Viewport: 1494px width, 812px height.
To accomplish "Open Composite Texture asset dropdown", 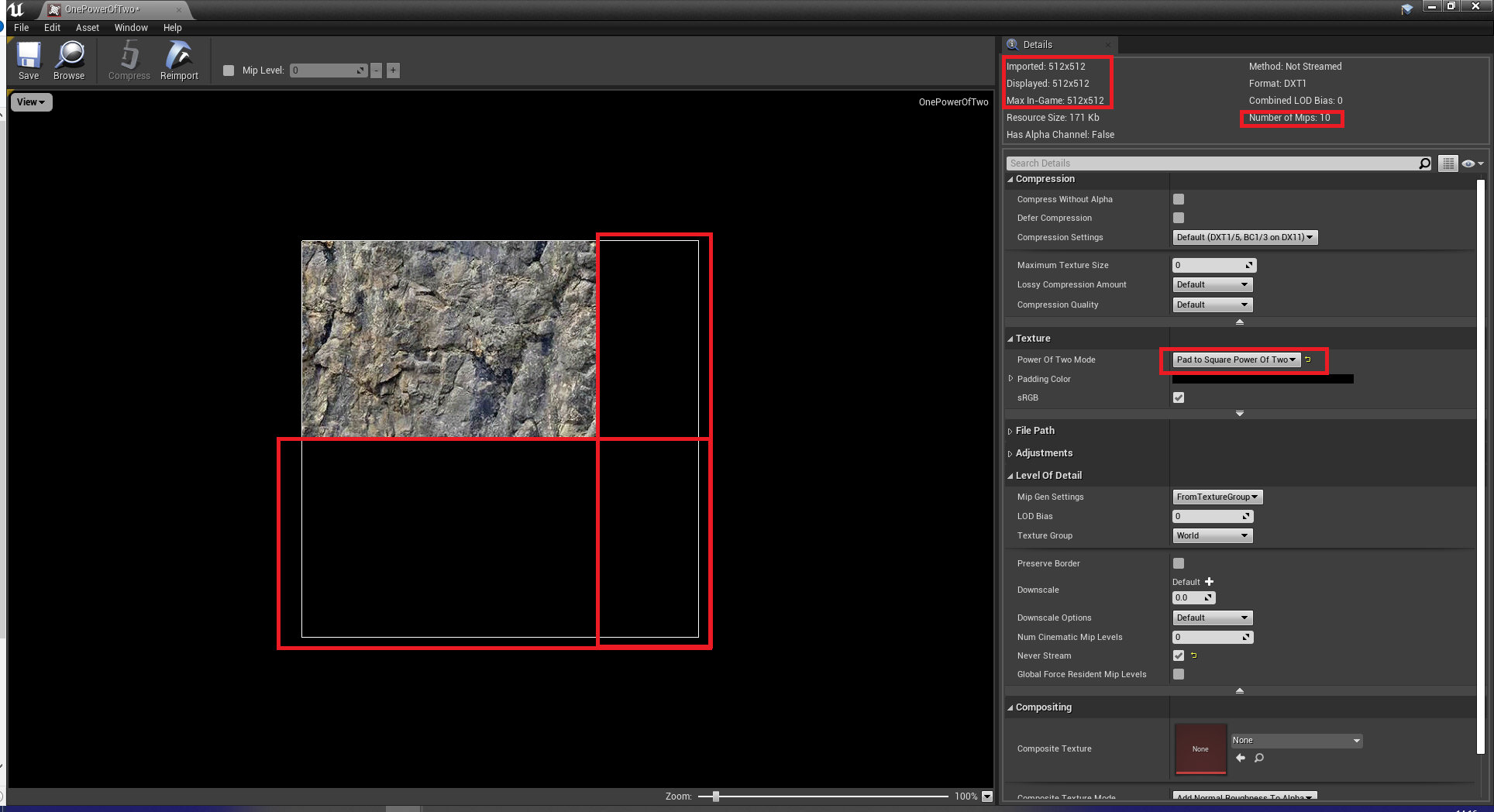I will pyautogui.click(x=1296, y=741).
